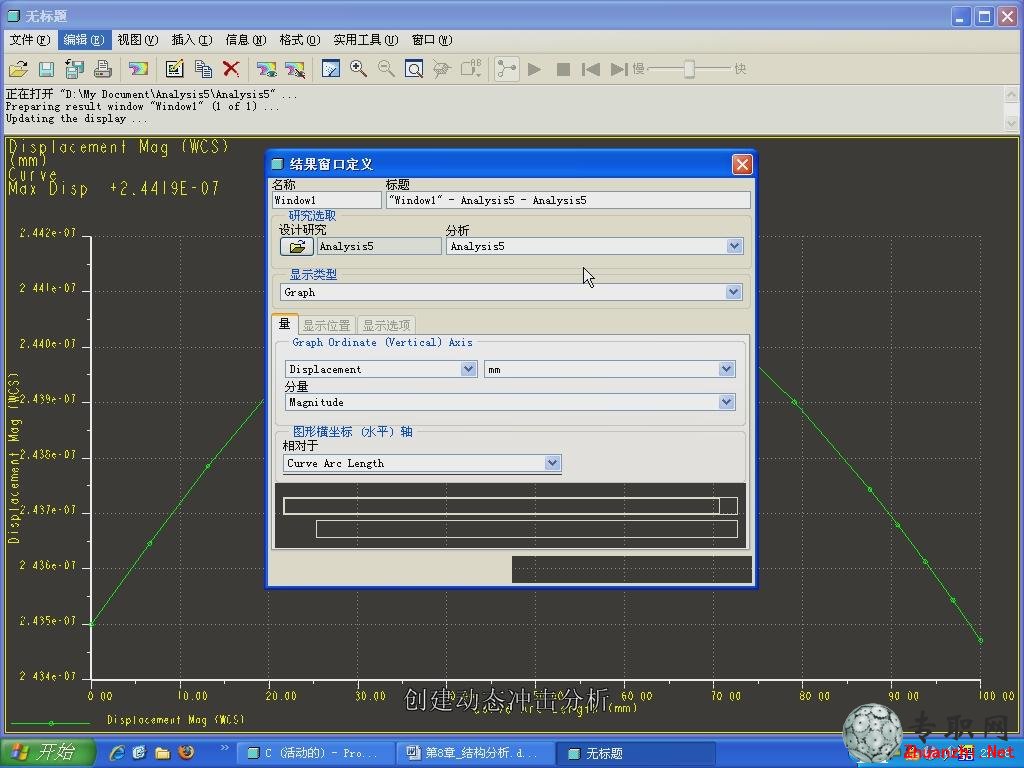Step to next animation frame
This screenshot has width=1024, height=768.
pyautogui.click(x=618, y=69)
